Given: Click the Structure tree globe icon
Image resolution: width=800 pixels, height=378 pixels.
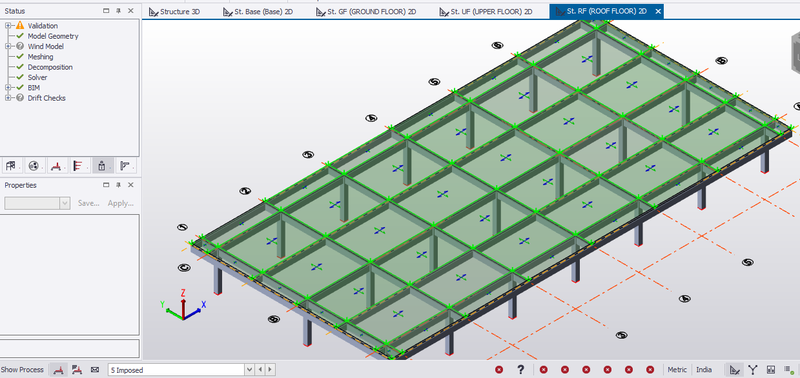Looking at the screenshot, I should coord(34,166).
